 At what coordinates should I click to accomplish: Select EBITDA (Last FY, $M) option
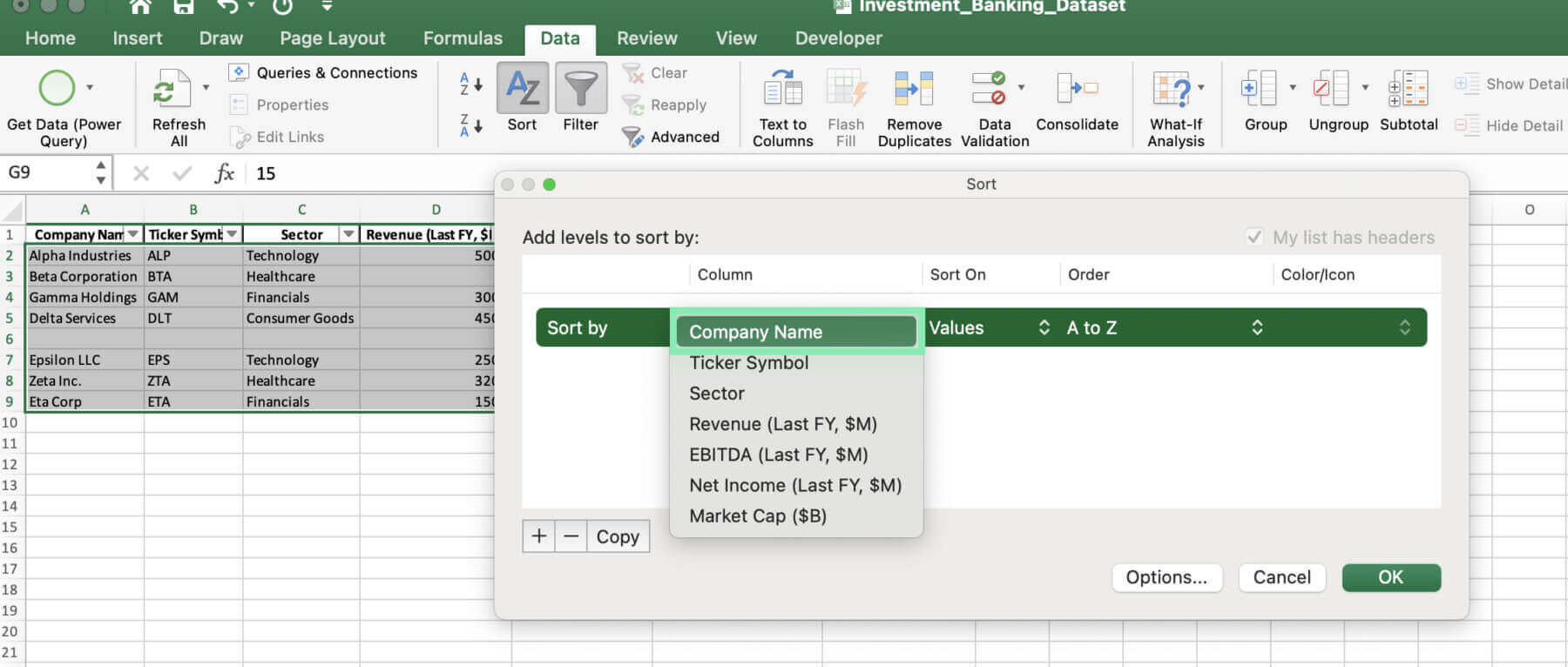click(796, 455)
